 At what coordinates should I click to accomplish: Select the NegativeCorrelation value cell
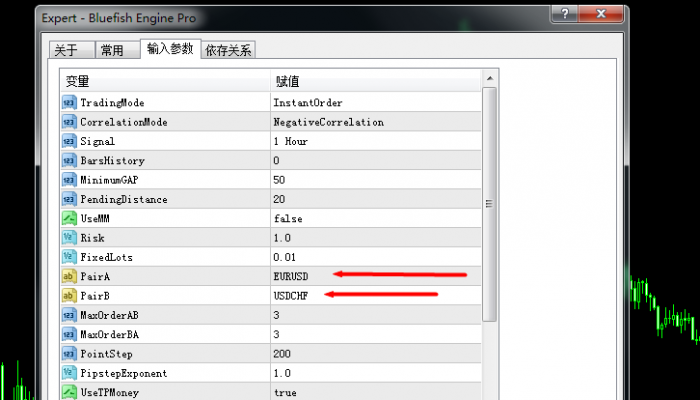(x=376, y=122)
